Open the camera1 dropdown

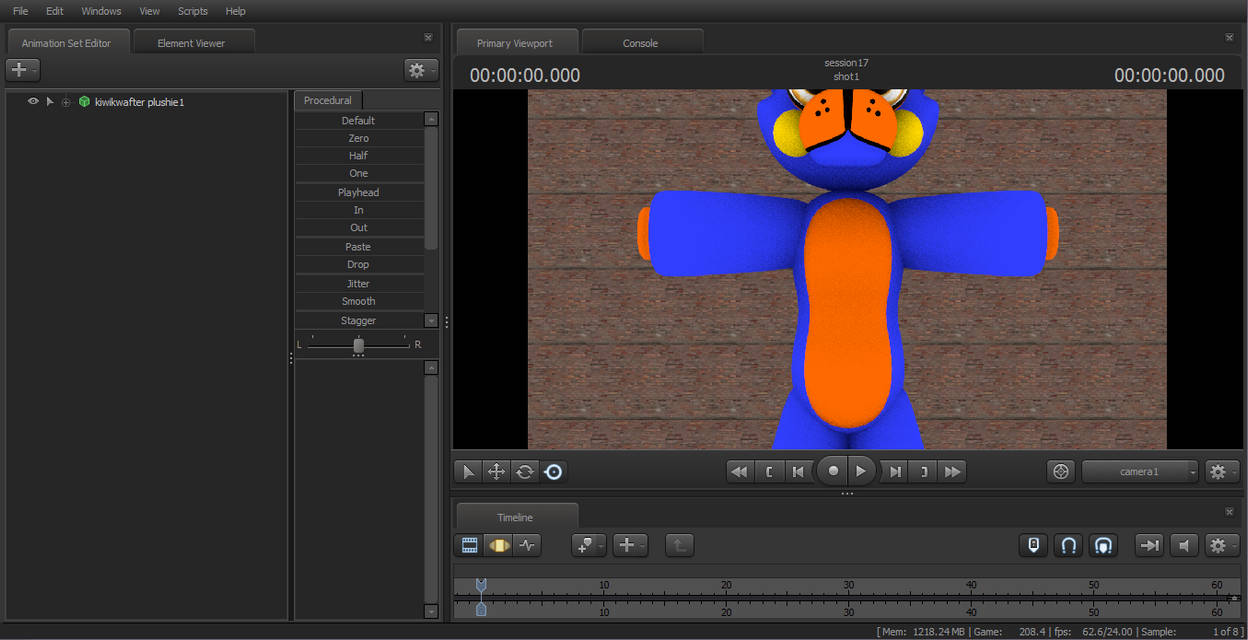point(1139,471)
